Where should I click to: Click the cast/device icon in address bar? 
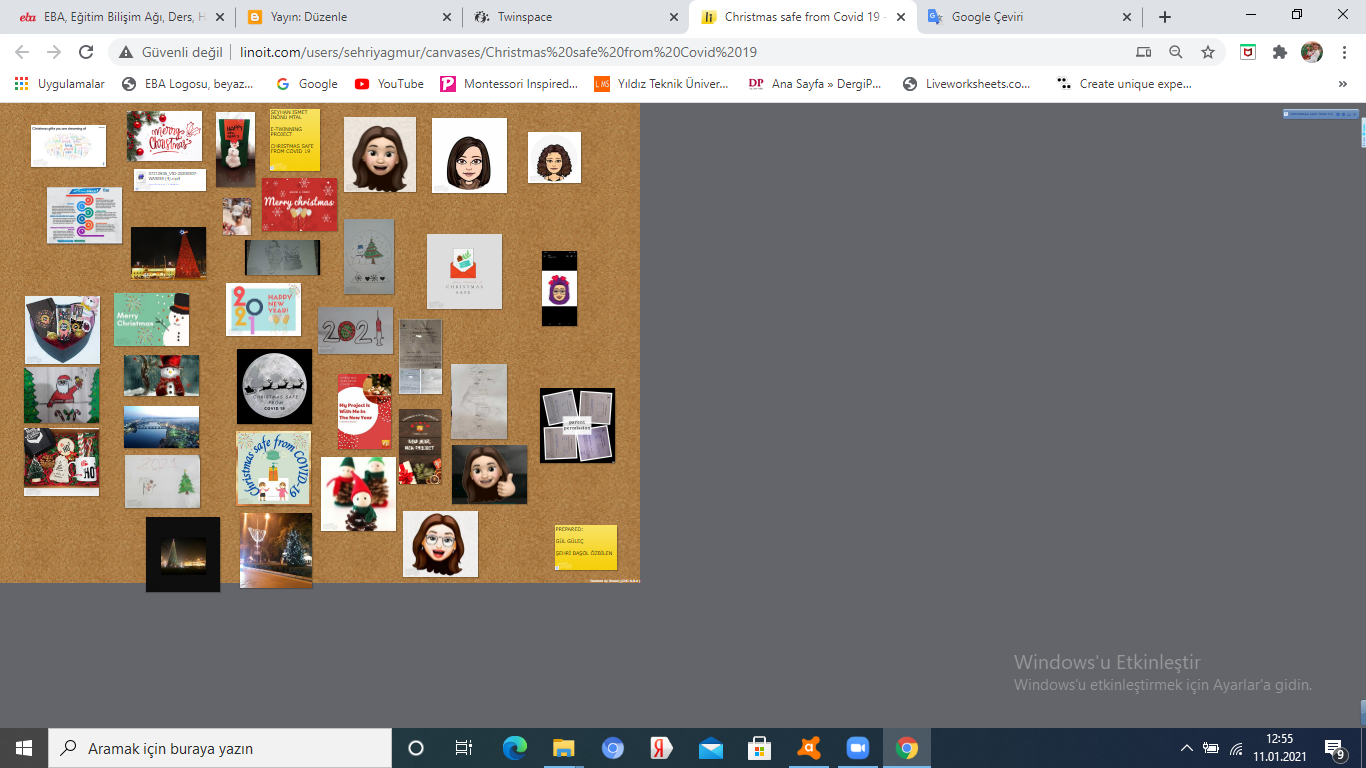(x=1144, y=52)
